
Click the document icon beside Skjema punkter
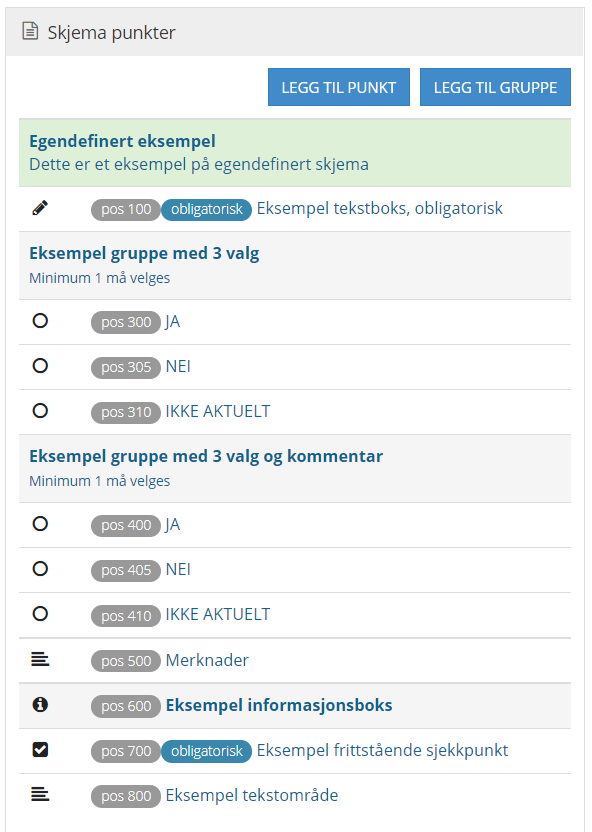click(x=30, y=31)
